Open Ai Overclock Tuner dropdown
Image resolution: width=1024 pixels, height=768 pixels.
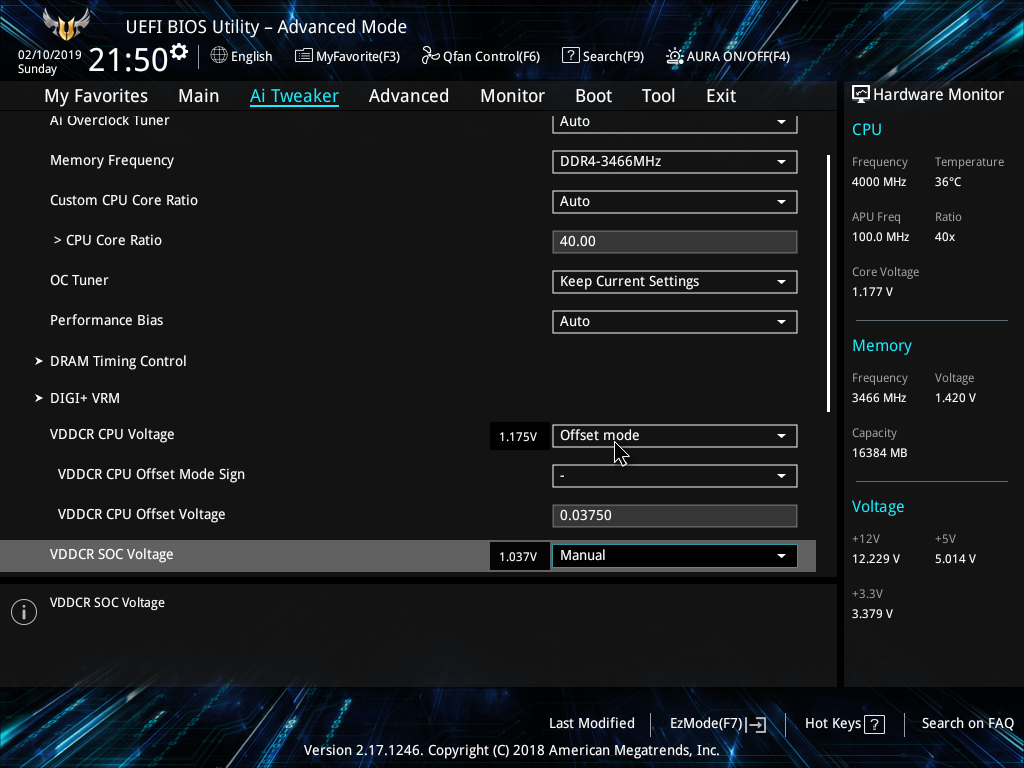pyautogui.click(x=675, y=122)
